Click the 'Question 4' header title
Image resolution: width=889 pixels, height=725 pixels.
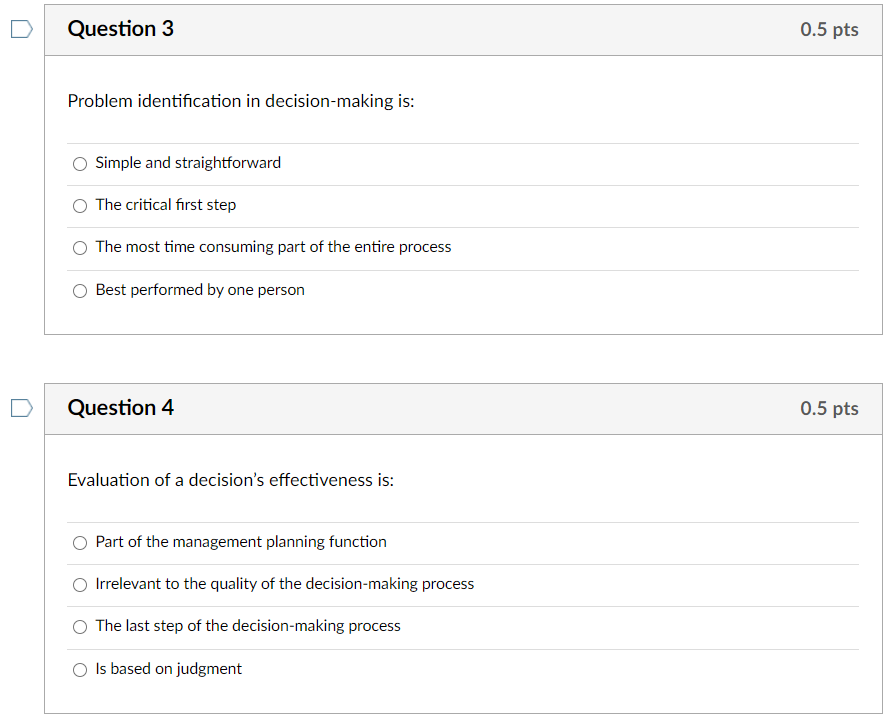click(x=120, y=408)
